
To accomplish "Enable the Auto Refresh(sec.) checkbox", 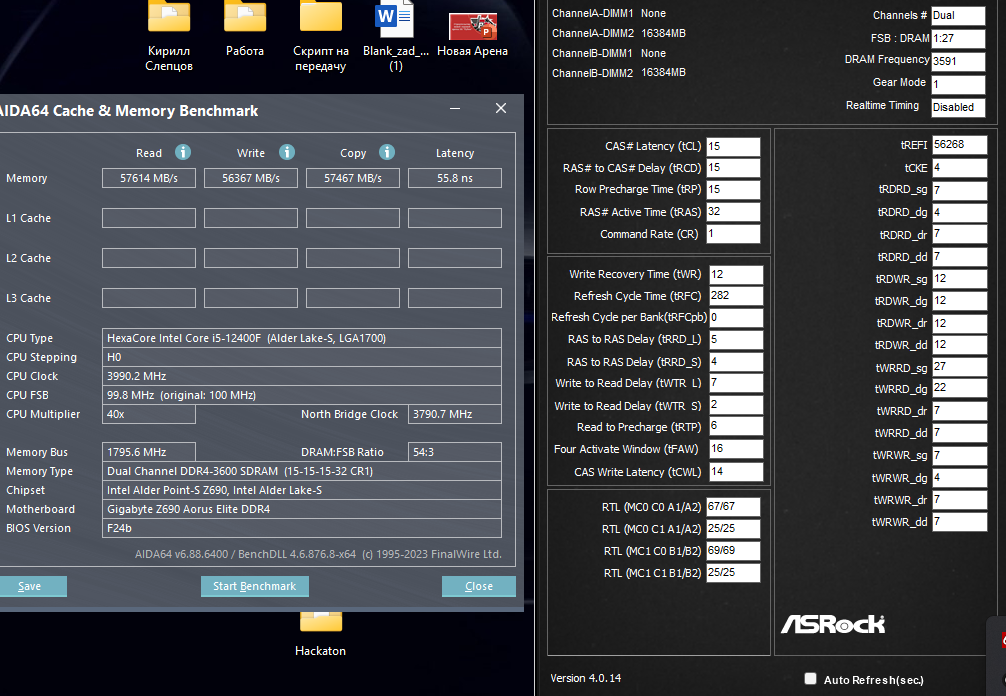I will tap(811, 679).
